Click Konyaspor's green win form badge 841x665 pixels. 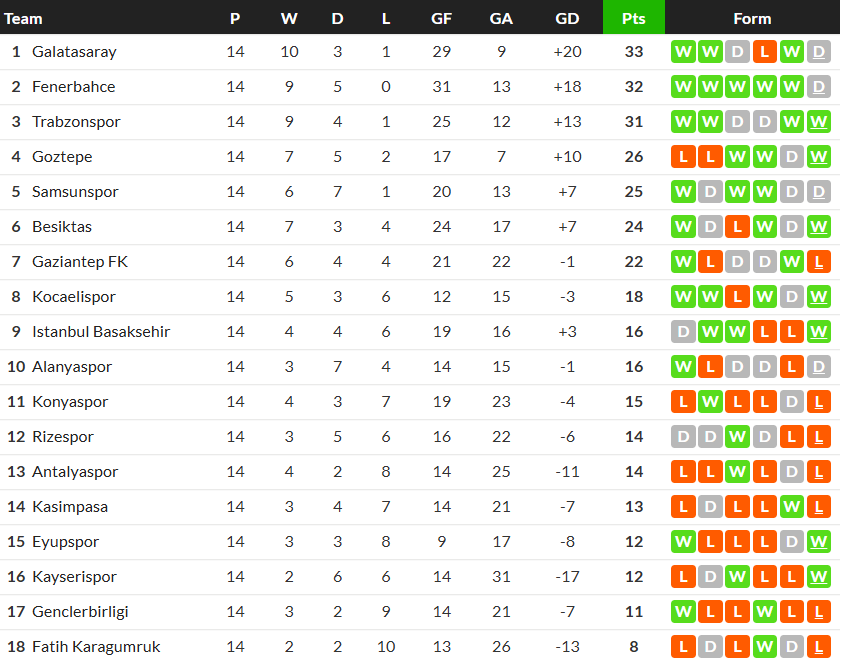[711, 402]
